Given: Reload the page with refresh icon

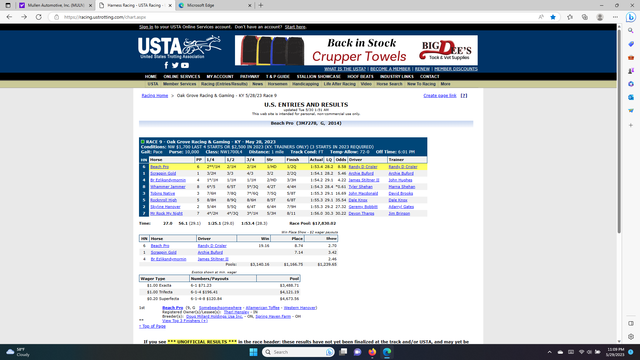Looking at the screenshot, I should click(38, 17).
